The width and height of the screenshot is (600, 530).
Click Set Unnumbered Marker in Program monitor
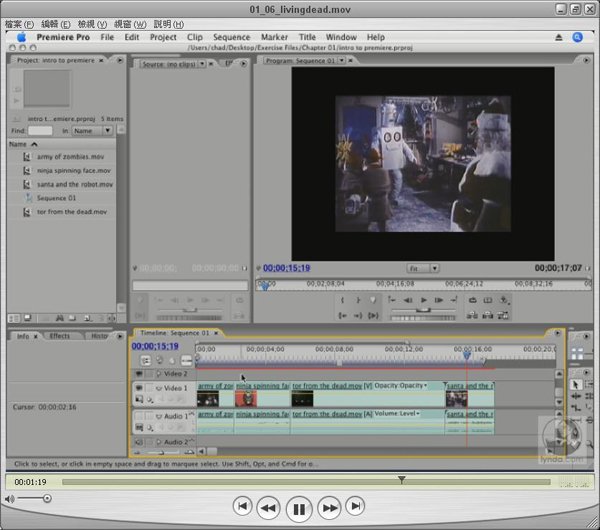[x=373, y=300]
